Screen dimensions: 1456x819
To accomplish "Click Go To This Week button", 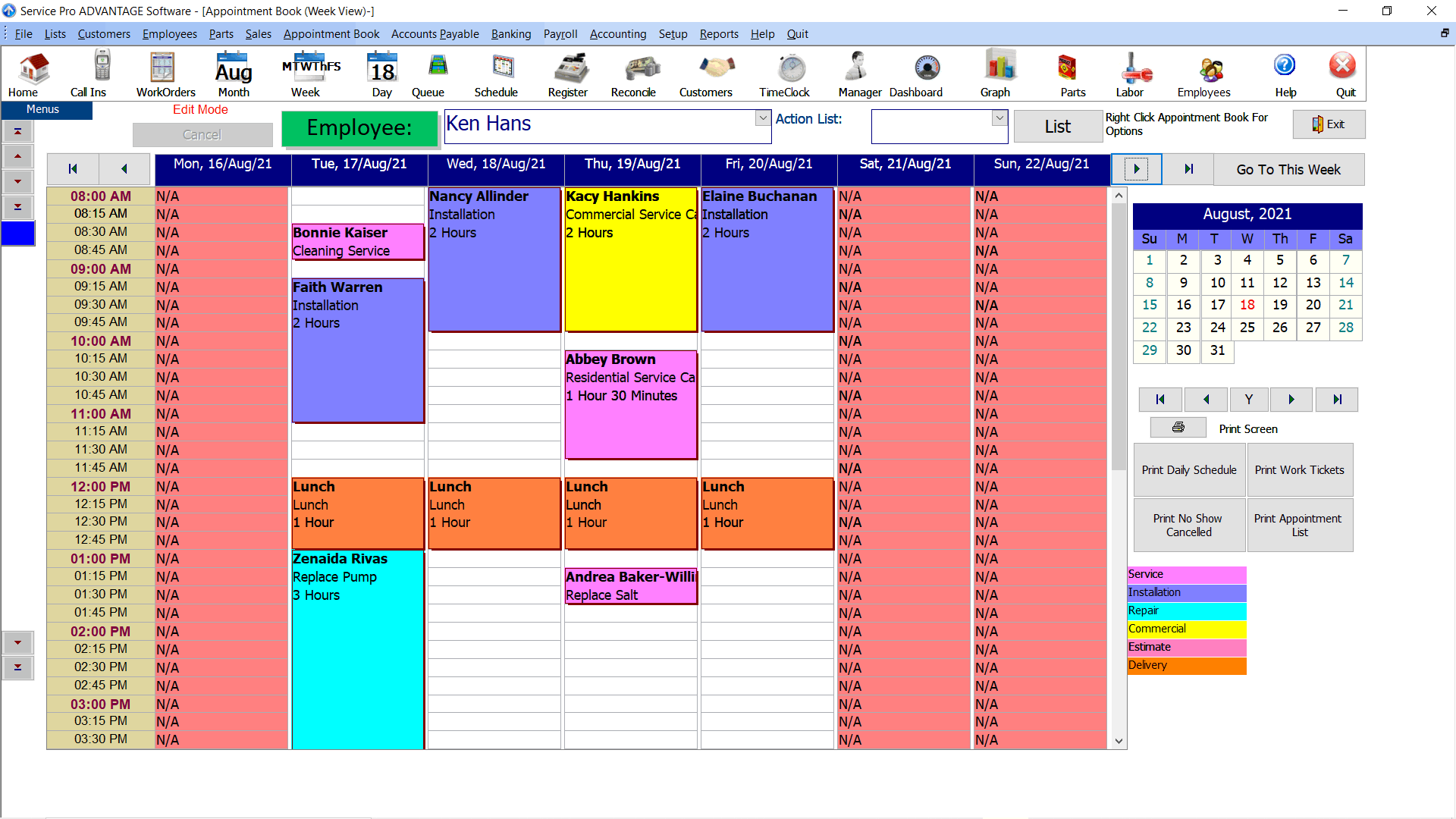I will [1288, 170].
